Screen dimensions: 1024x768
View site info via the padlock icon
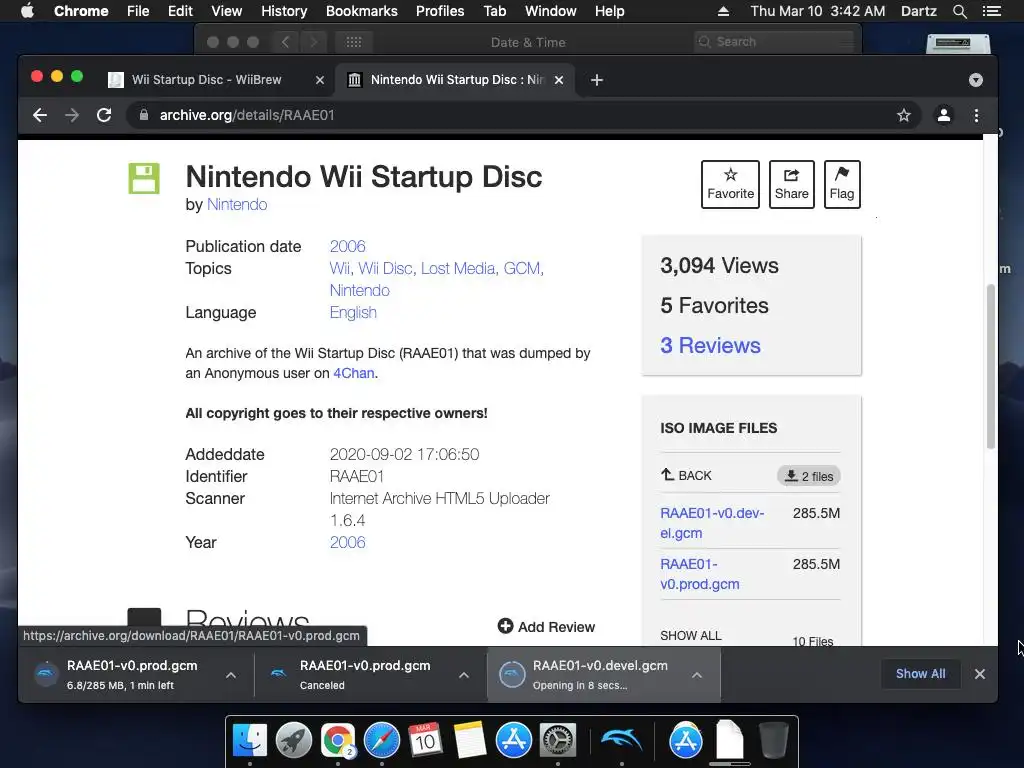point(144,116)
